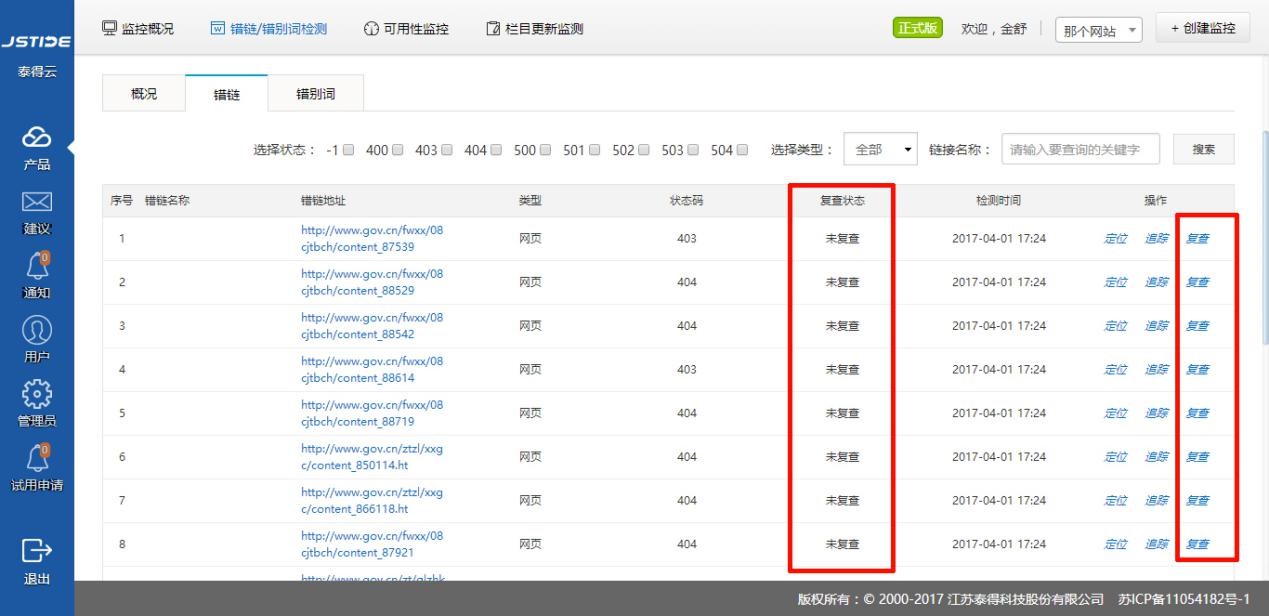Click 未复查 status in row 6

coord(842,457)
